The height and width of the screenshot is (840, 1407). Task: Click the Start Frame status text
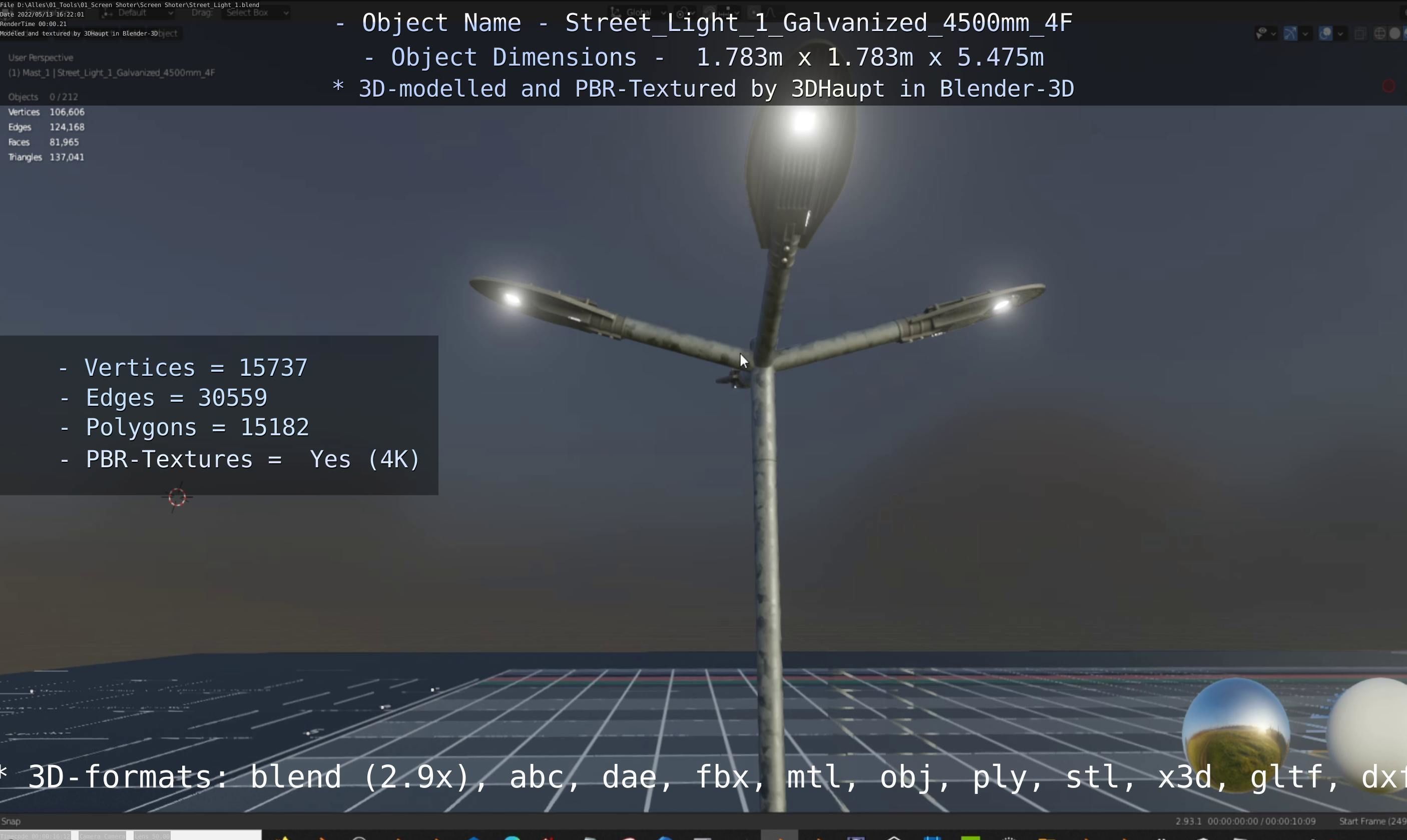[1372, 821]
